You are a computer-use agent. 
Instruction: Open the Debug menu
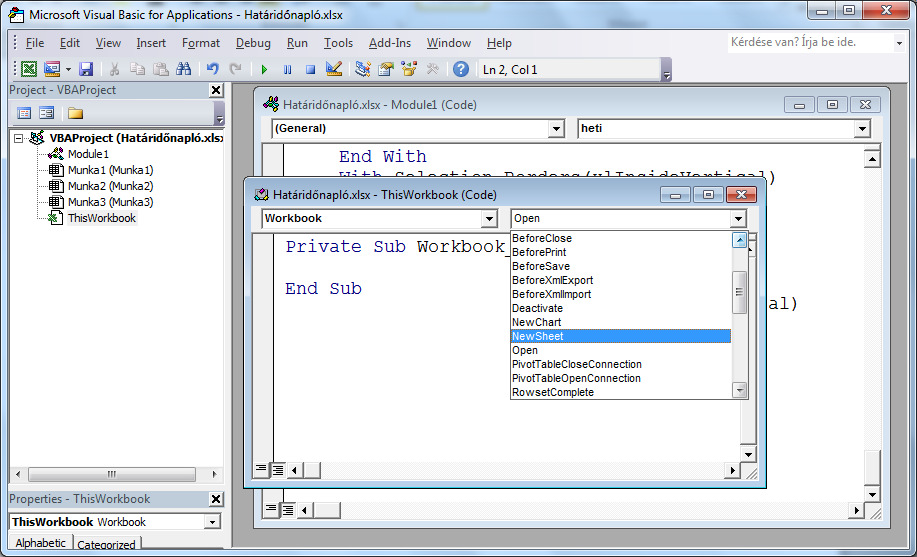253,43
